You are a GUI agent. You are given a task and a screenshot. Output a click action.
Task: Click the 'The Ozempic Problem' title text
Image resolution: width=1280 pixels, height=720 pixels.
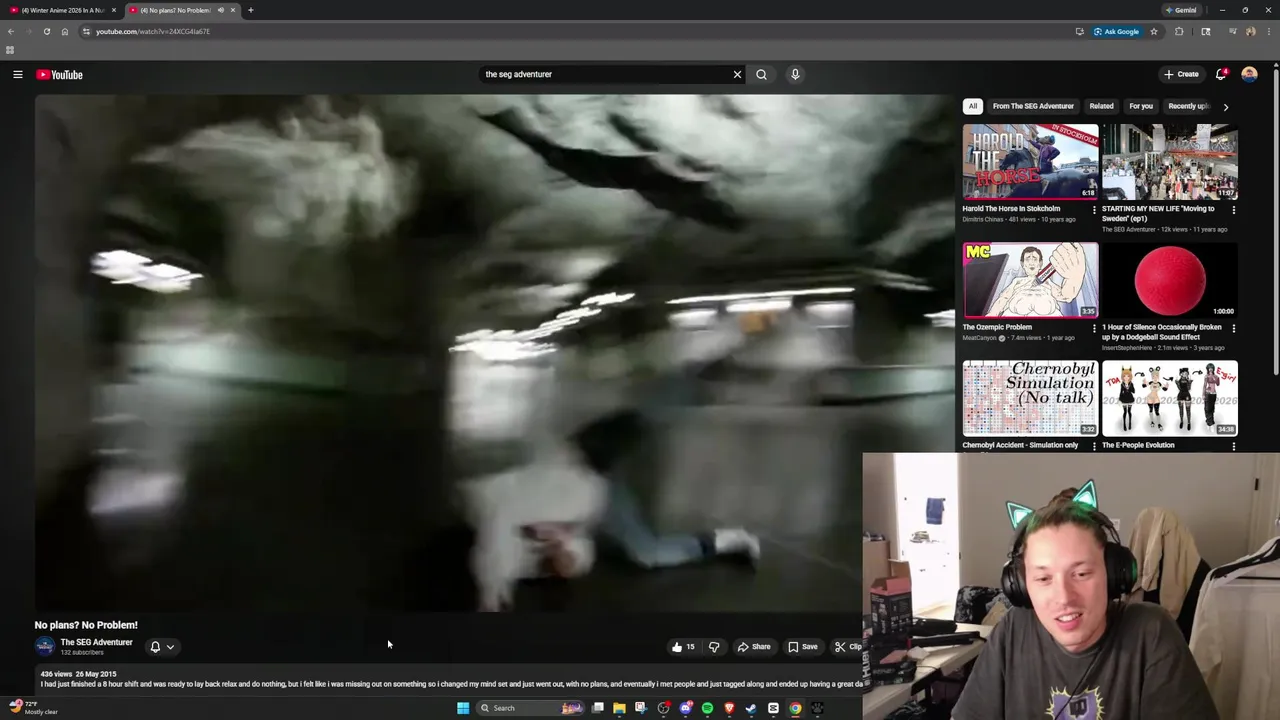pos(997,327)
